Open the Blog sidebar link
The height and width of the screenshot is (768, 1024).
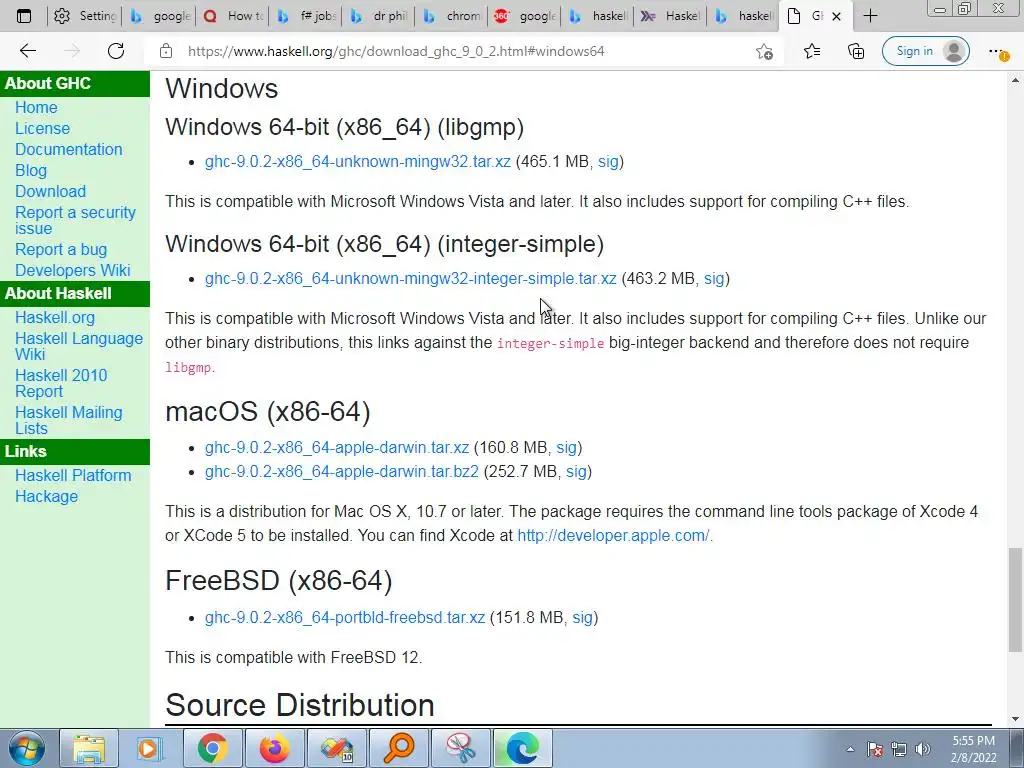[31, 170]
